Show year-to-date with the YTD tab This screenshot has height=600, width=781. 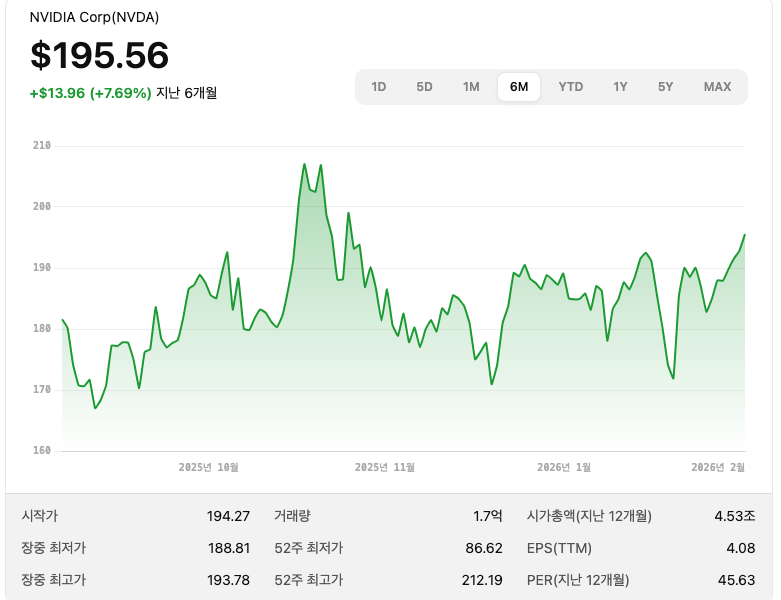click(x=571, y=87)
